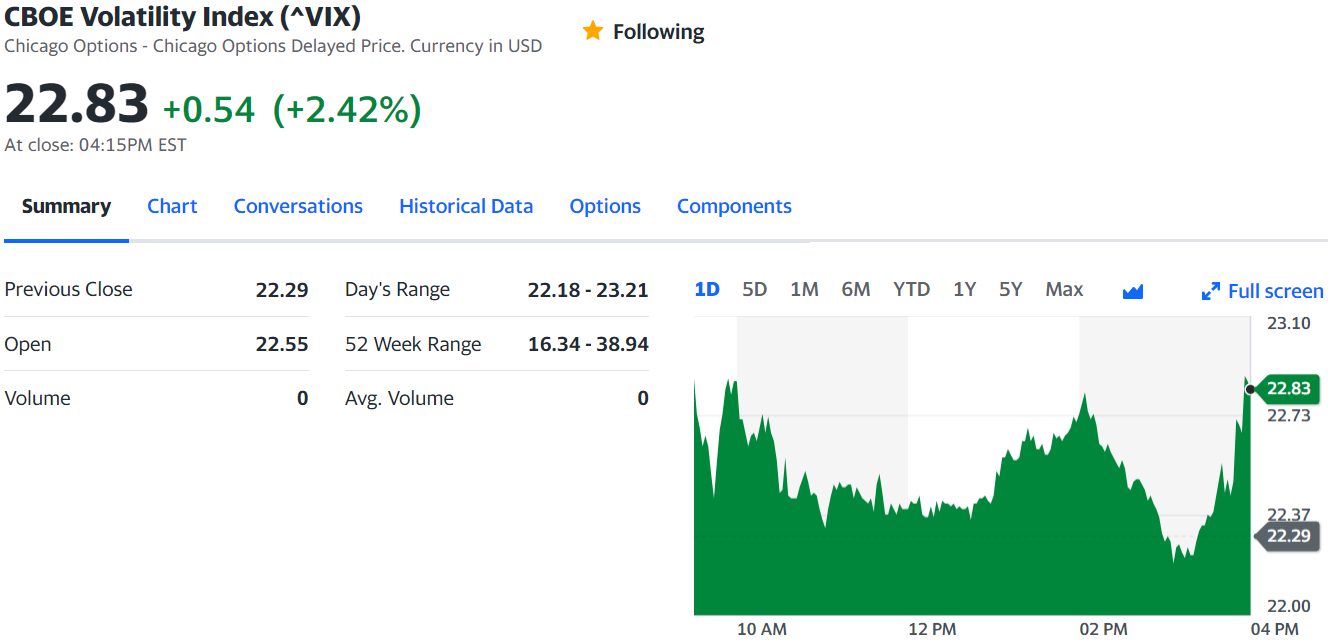Click the +0.54 change value
The image size is (1328, 642).
pyautogui.click(x=209, y=109)
